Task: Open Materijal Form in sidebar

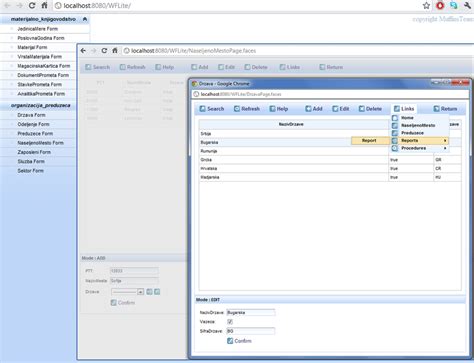Action: coord(32,47)
